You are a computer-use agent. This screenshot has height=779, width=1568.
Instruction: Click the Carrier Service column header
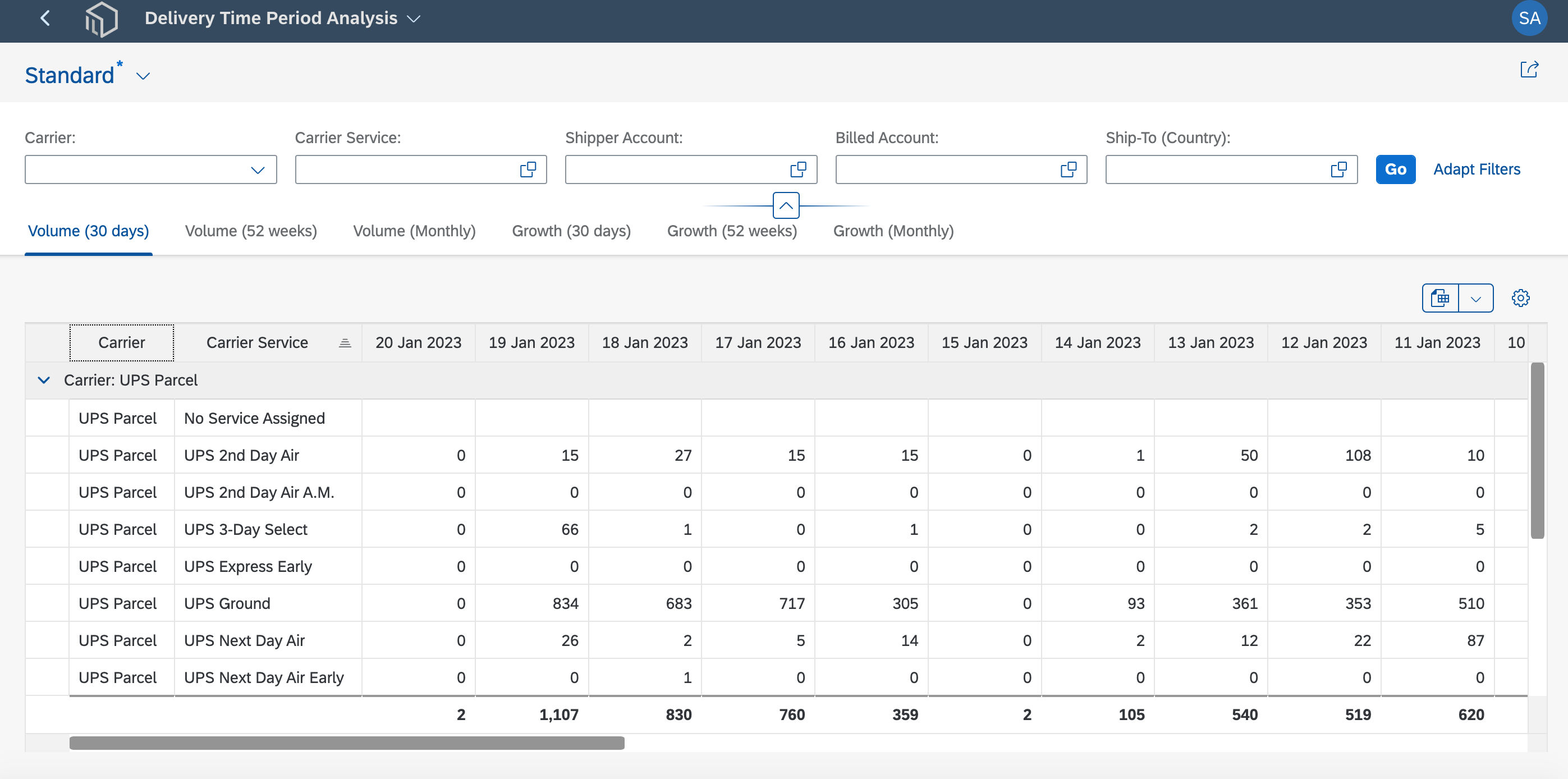point(268,343)
